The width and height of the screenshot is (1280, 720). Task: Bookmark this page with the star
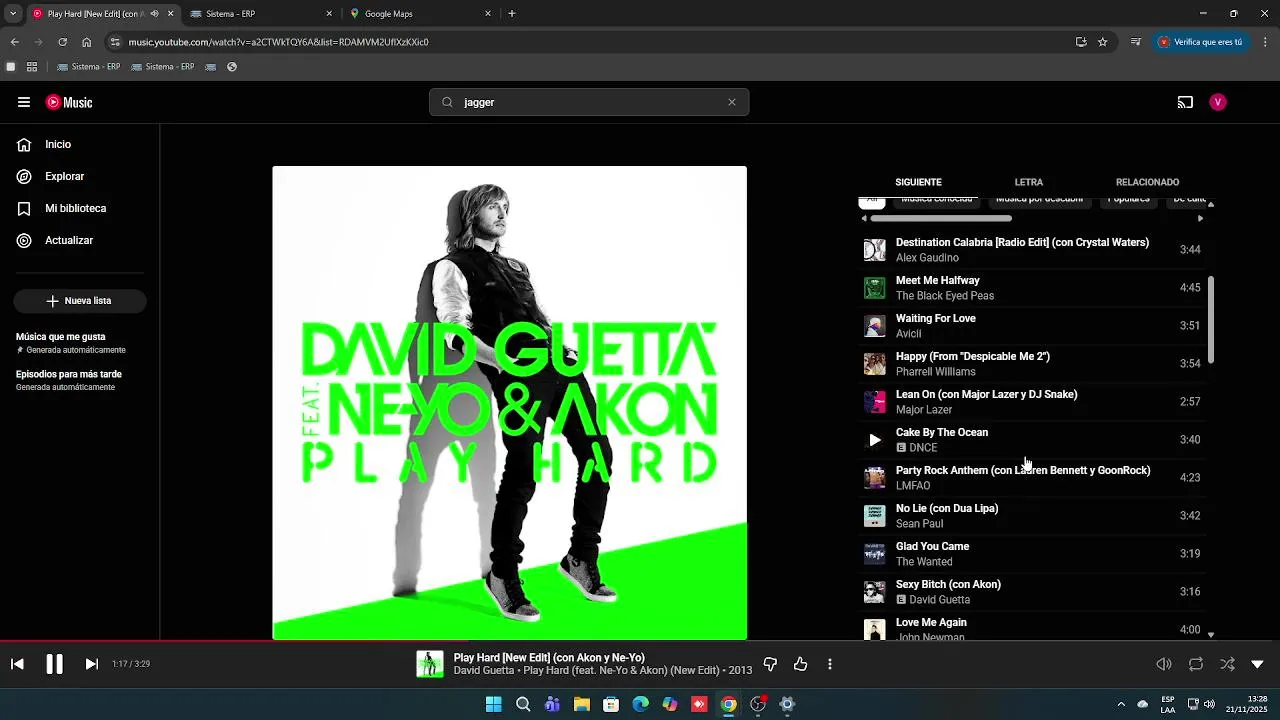[1102, 42]
